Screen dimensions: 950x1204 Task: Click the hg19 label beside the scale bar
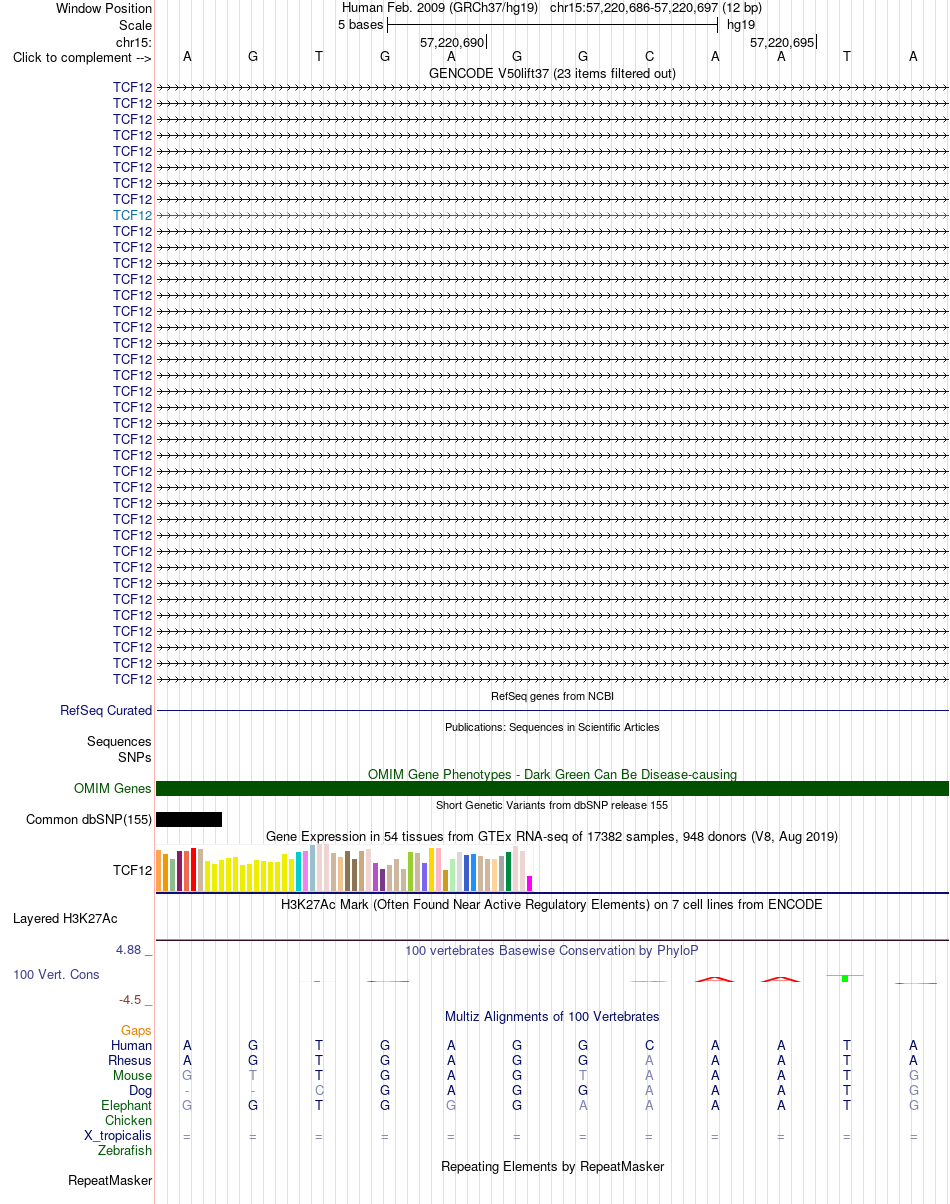point(741,23)
